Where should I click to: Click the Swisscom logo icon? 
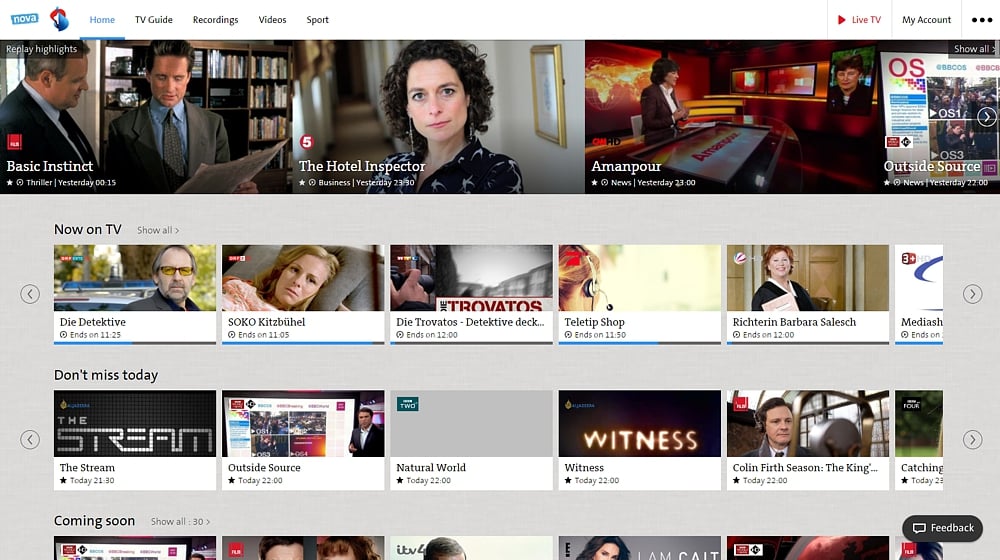59,19
